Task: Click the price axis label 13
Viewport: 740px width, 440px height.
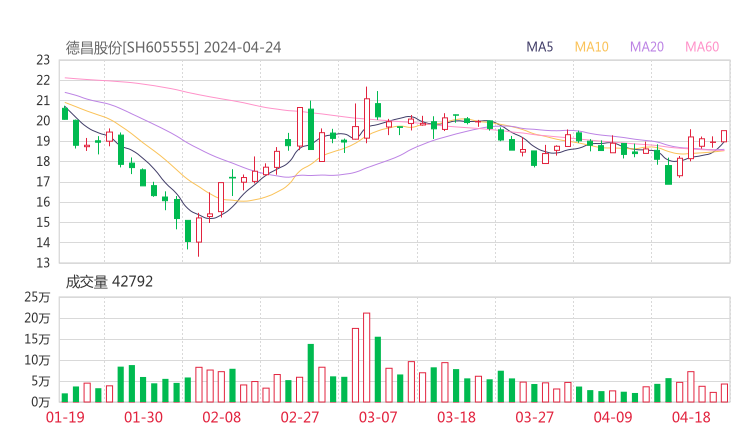Action: [x=43, y=263]
